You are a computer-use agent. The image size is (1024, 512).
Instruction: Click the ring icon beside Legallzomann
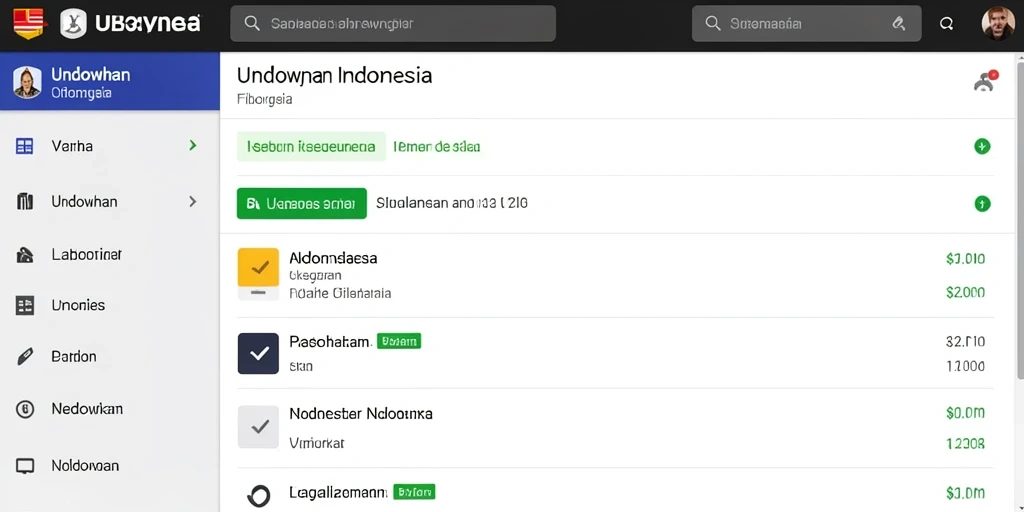[x=258, y=496]
